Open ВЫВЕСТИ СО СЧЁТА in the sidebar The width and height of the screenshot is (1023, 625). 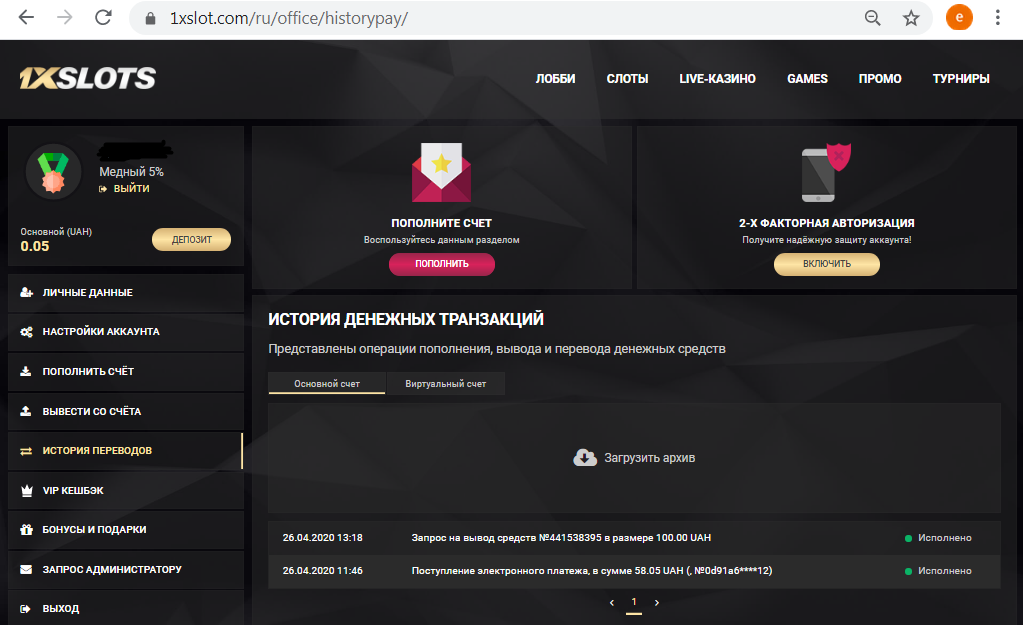click(125, 411)
